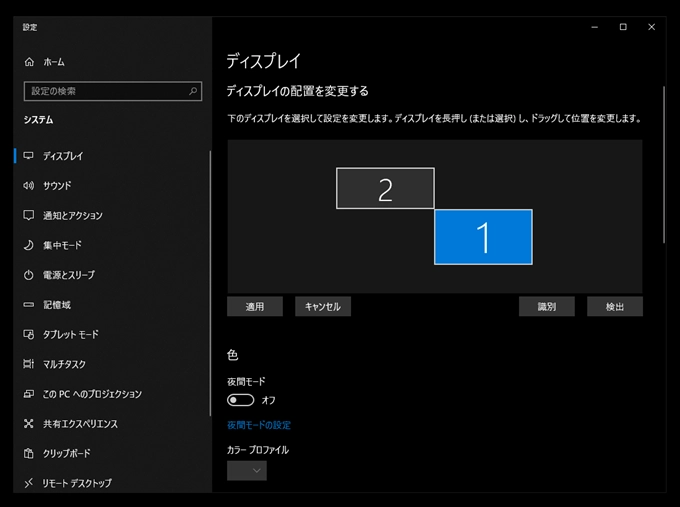
Task: Click the sidebar vertical scrollbar
Action: pyautogui.click(x=210, y=283)
